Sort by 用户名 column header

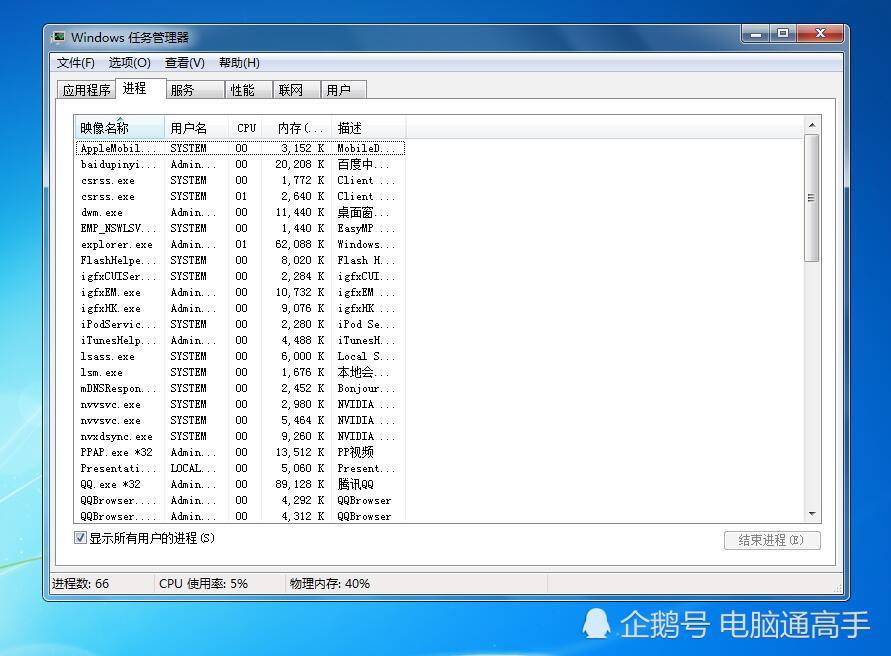[x=196, y=128]
